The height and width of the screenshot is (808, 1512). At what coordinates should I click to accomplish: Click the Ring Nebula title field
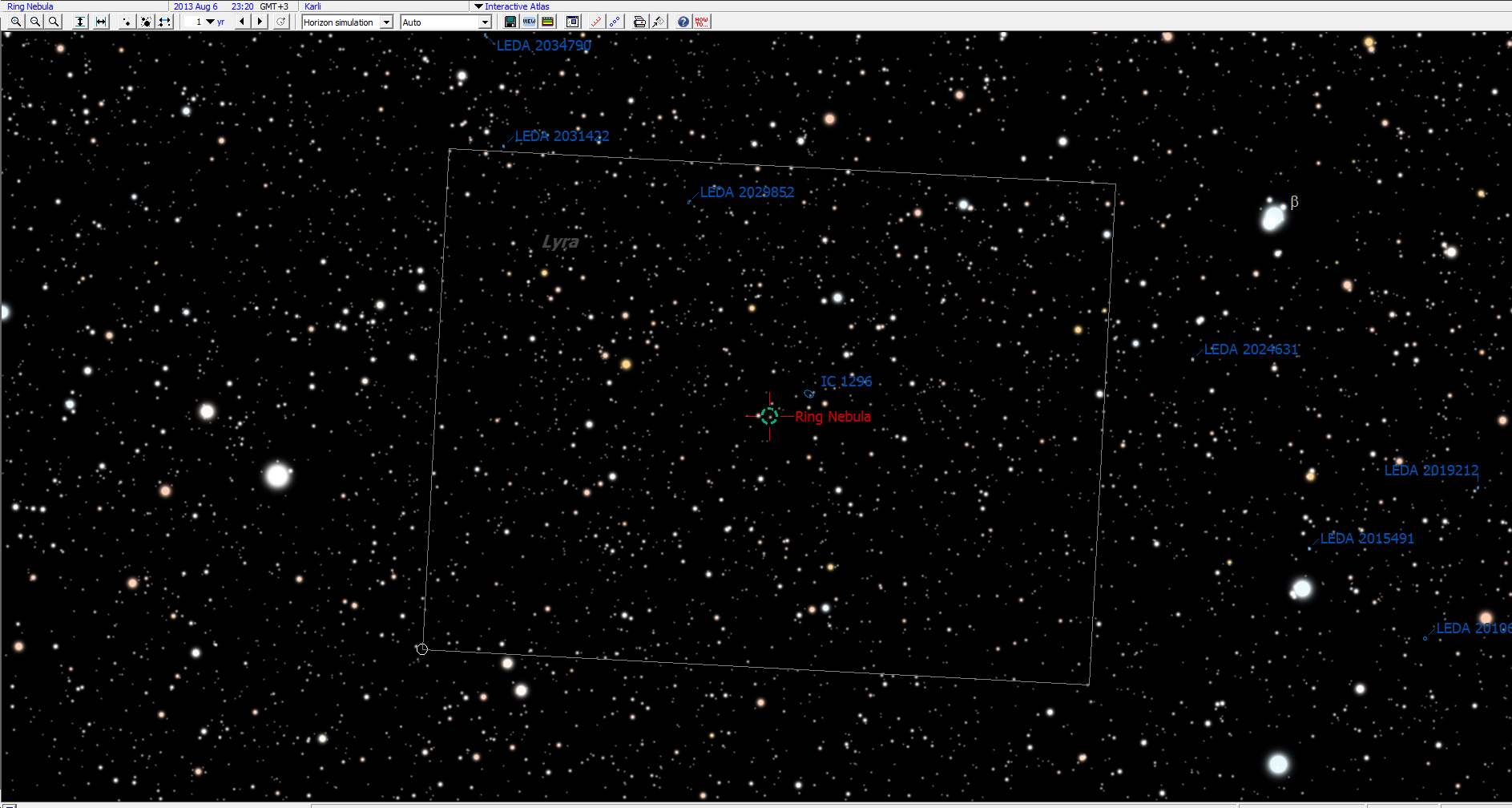(x=30, y=6)
